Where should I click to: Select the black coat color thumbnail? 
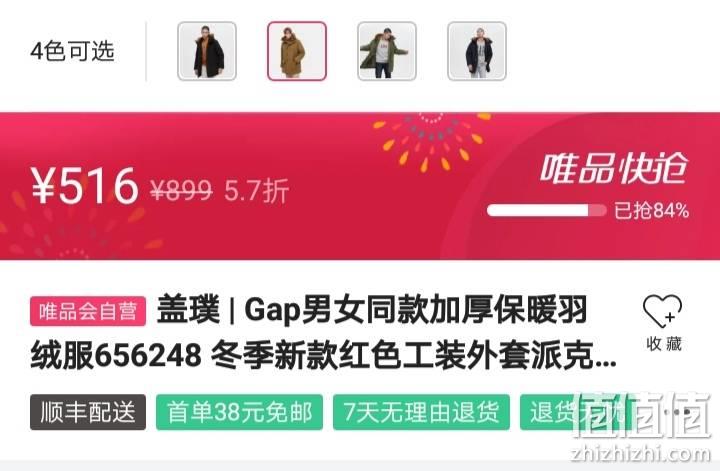pos(207,51)
